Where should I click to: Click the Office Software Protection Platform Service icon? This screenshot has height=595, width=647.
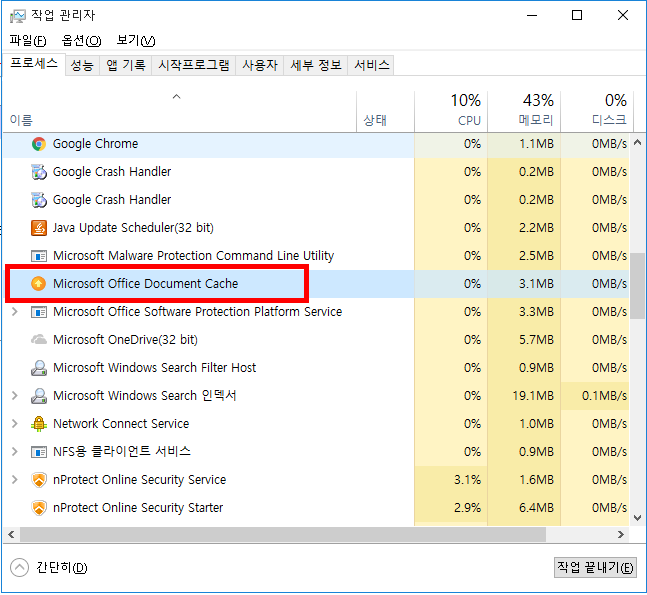[39, 312]
